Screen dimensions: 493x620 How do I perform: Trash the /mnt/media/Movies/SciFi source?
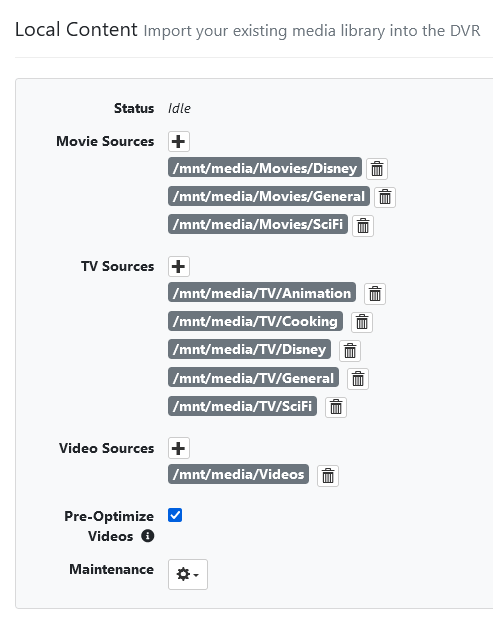[x=363, y=226]
